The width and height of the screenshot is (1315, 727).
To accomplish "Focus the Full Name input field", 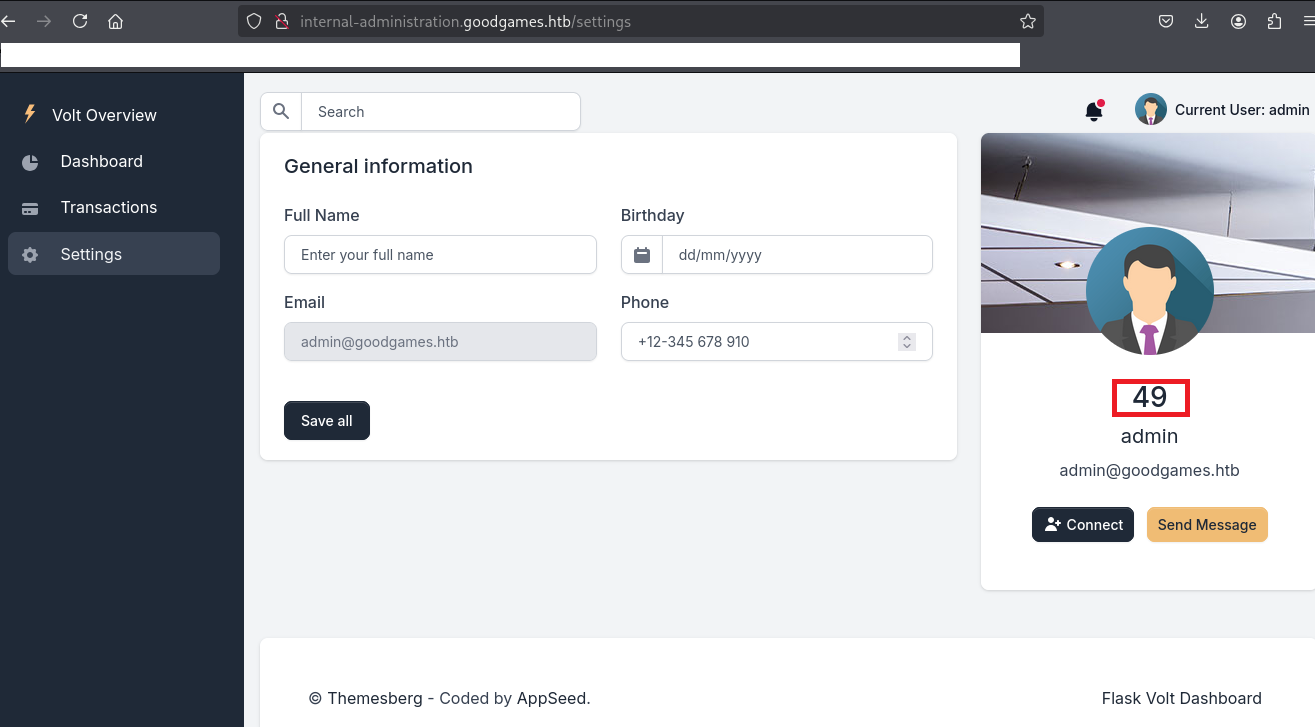I will click(x=440, y=255).
